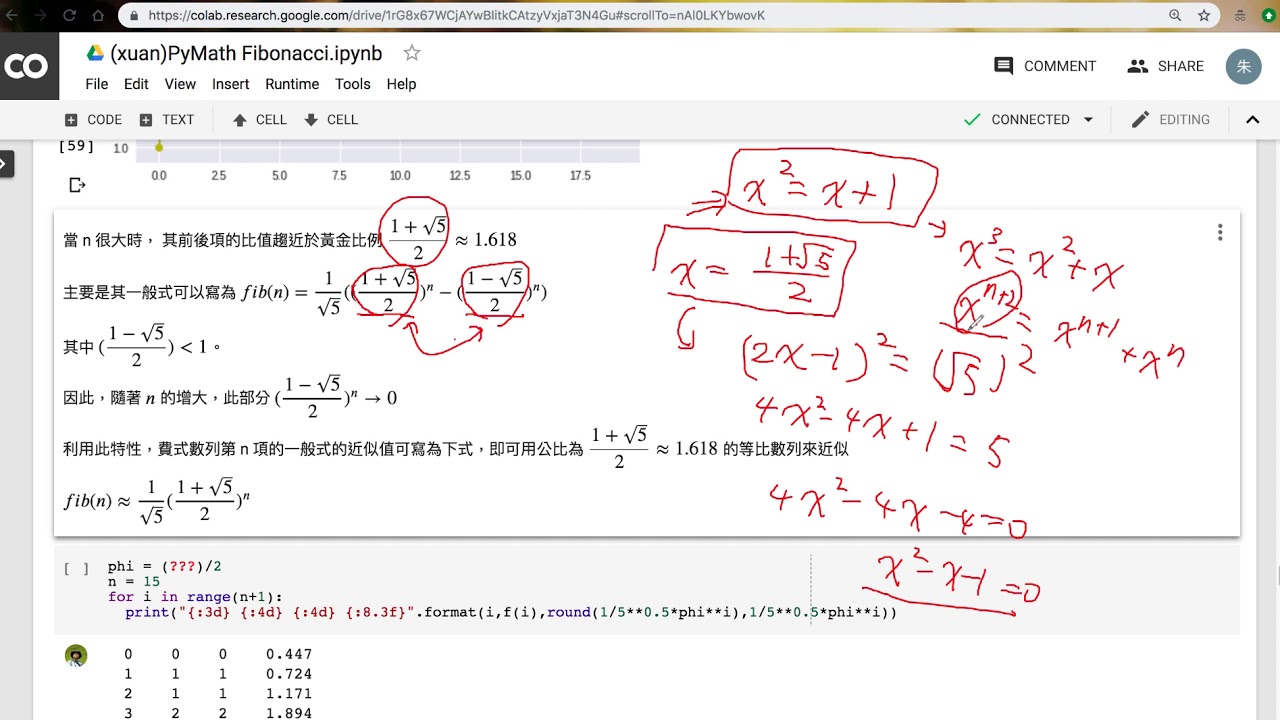
Task: Click the browser address bar URL
Action: pyautogui.click(x=456, y=15)
